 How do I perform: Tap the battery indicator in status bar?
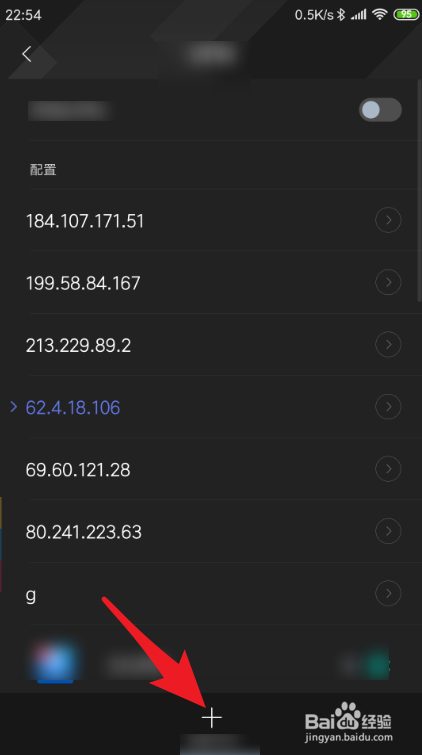point(407,14)
